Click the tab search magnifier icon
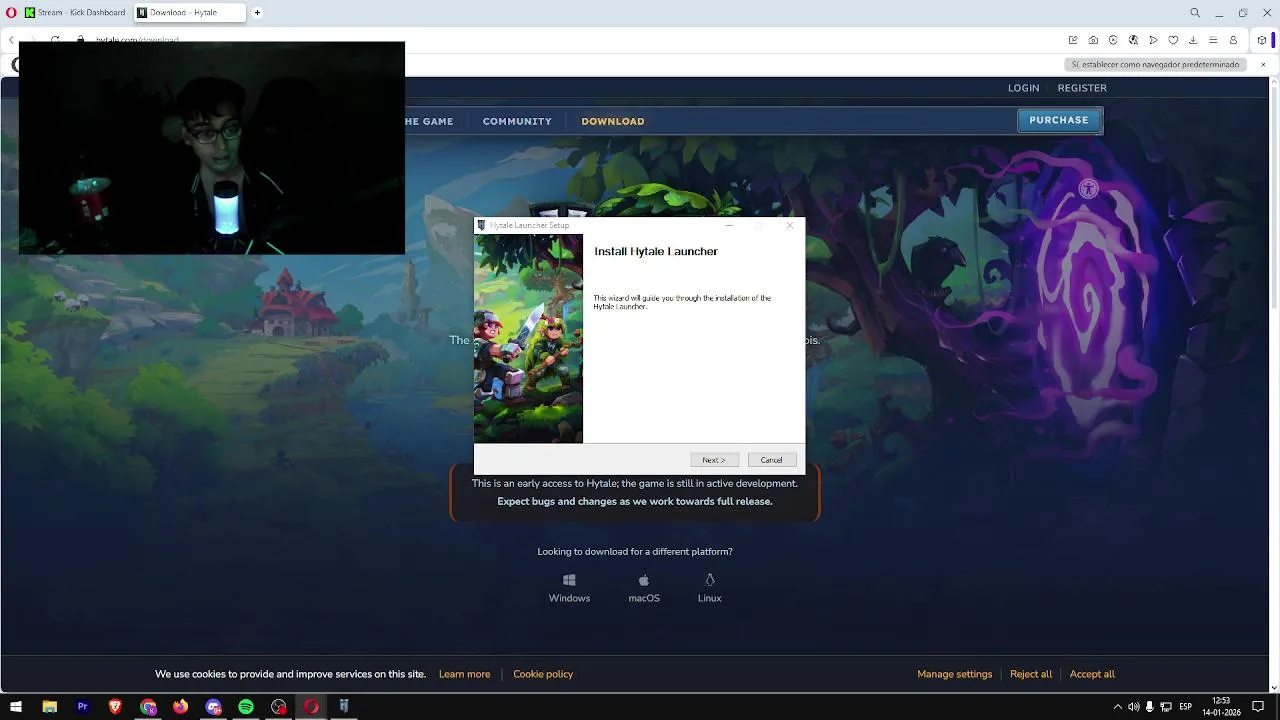Screen dimensions: 1280x720 [1195, 13]
